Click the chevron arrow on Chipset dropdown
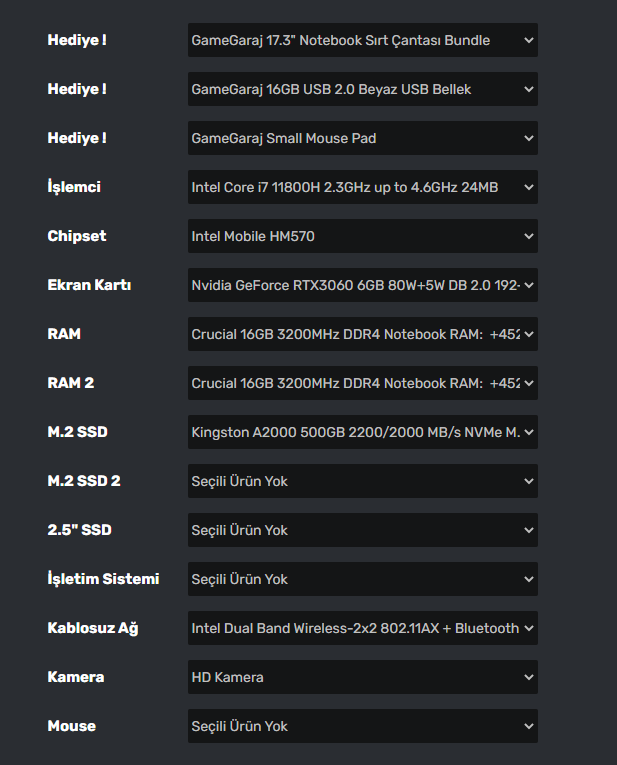This screenshot has height=765, width=617. [529, 236]
